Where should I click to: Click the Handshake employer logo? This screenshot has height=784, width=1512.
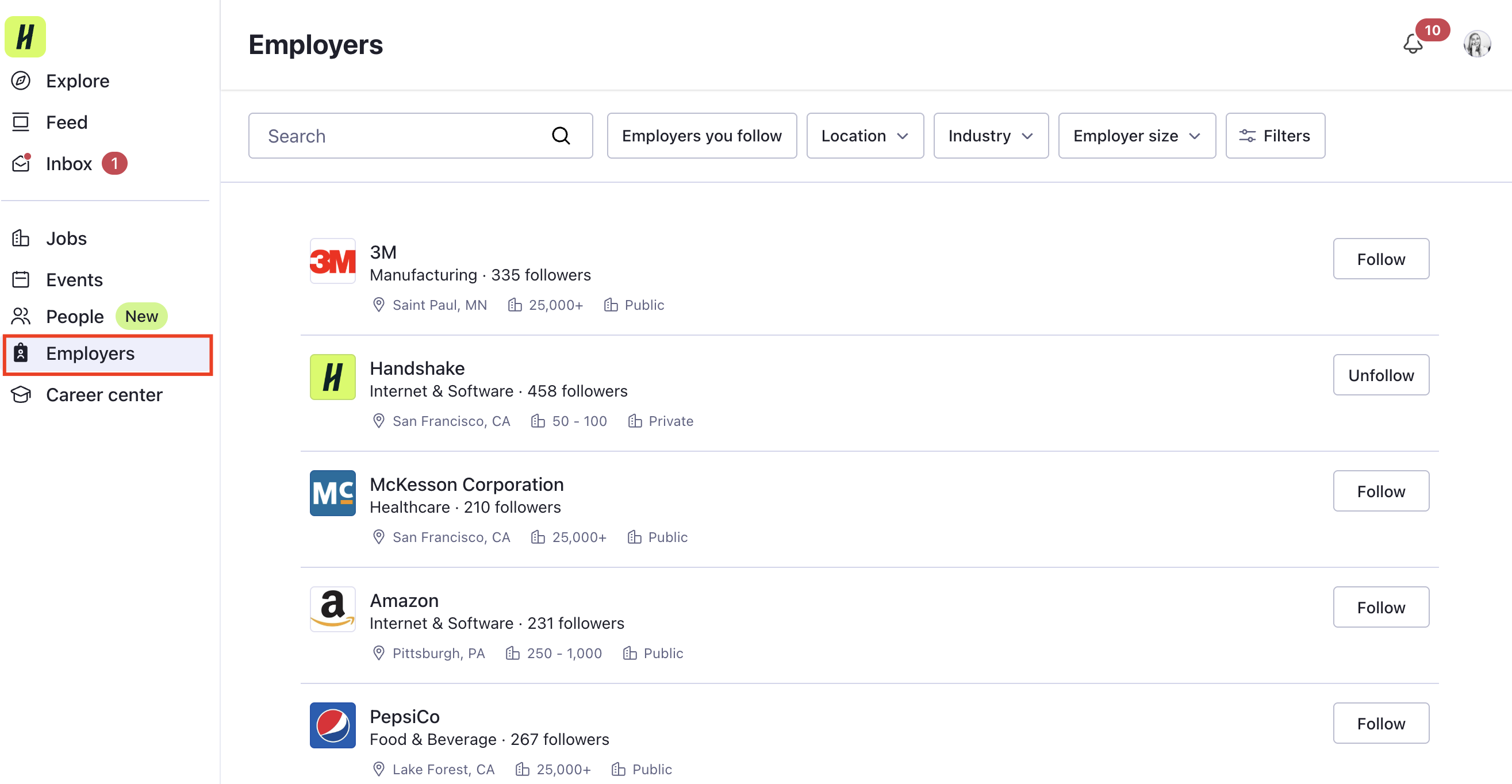[333, 377]
